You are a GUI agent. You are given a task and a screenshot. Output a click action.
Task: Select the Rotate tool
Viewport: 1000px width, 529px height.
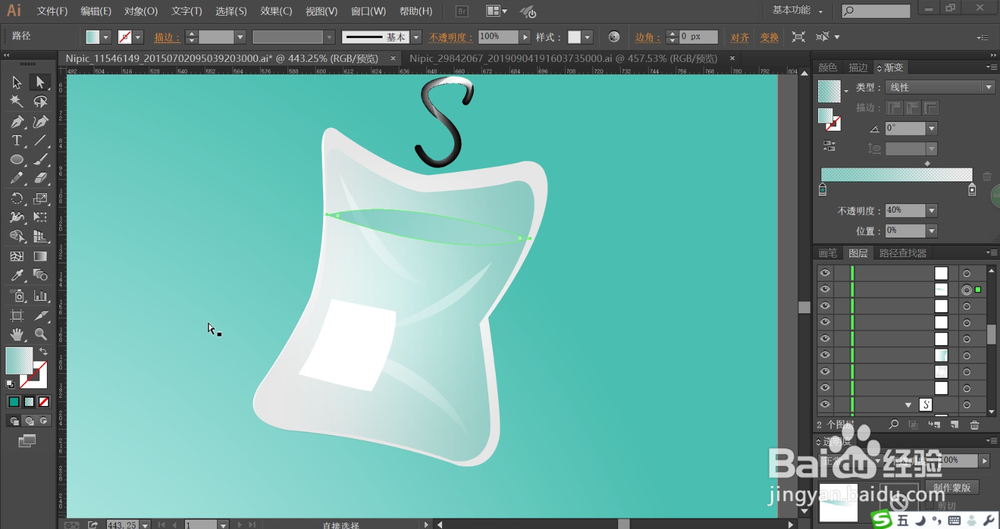pos(17,198)
